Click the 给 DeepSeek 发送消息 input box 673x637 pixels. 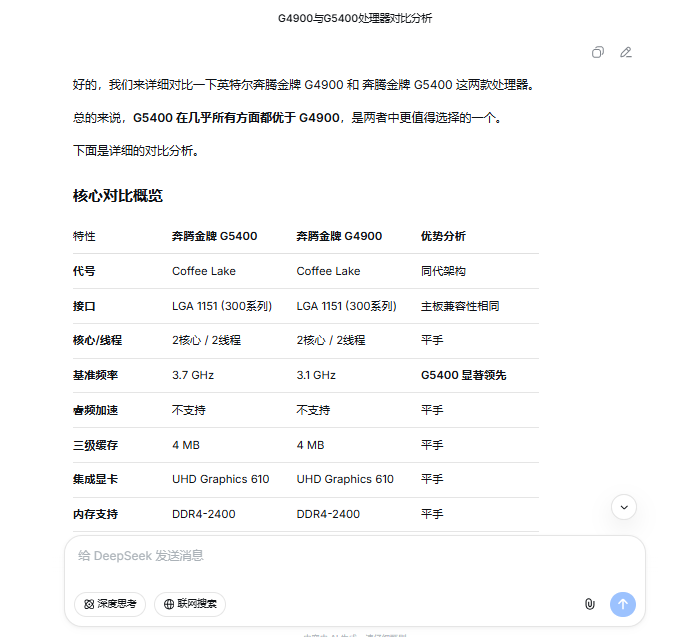coord(354,556)
